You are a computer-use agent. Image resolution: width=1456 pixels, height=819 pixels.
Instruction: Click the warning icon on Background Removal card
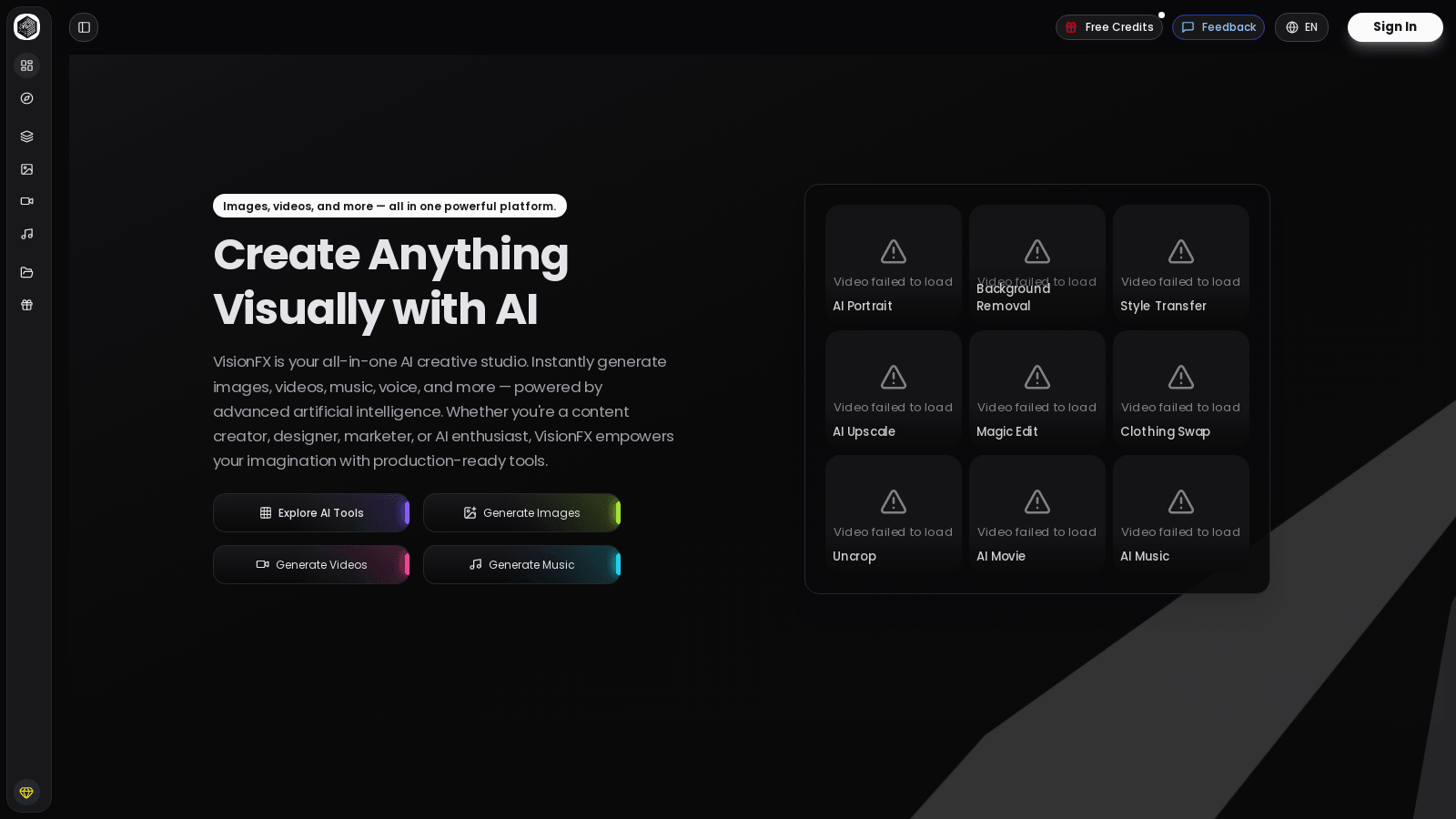click(x=1037, y=251)
